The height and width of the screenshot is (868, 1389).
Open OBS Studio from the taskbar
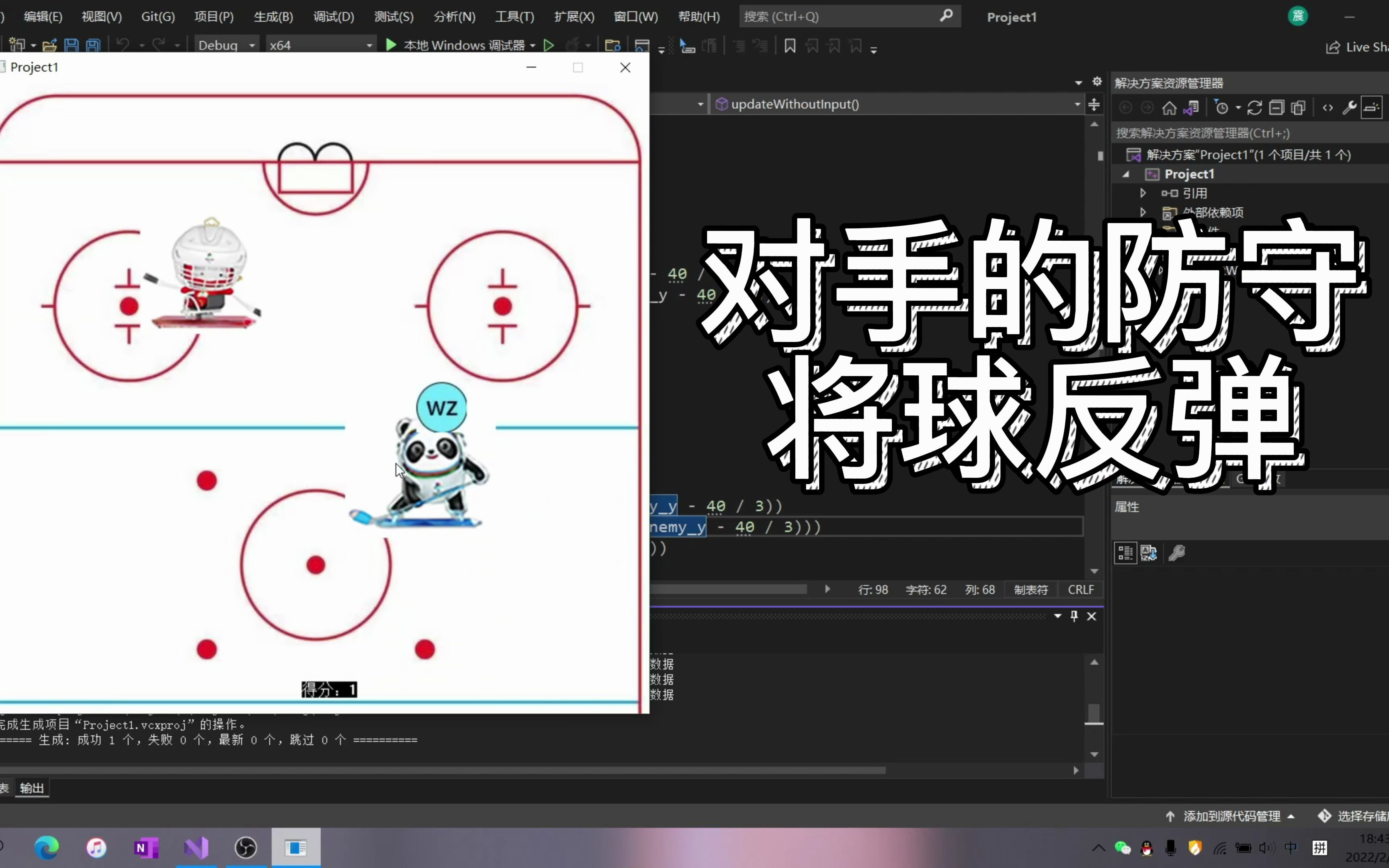(246, 848)
